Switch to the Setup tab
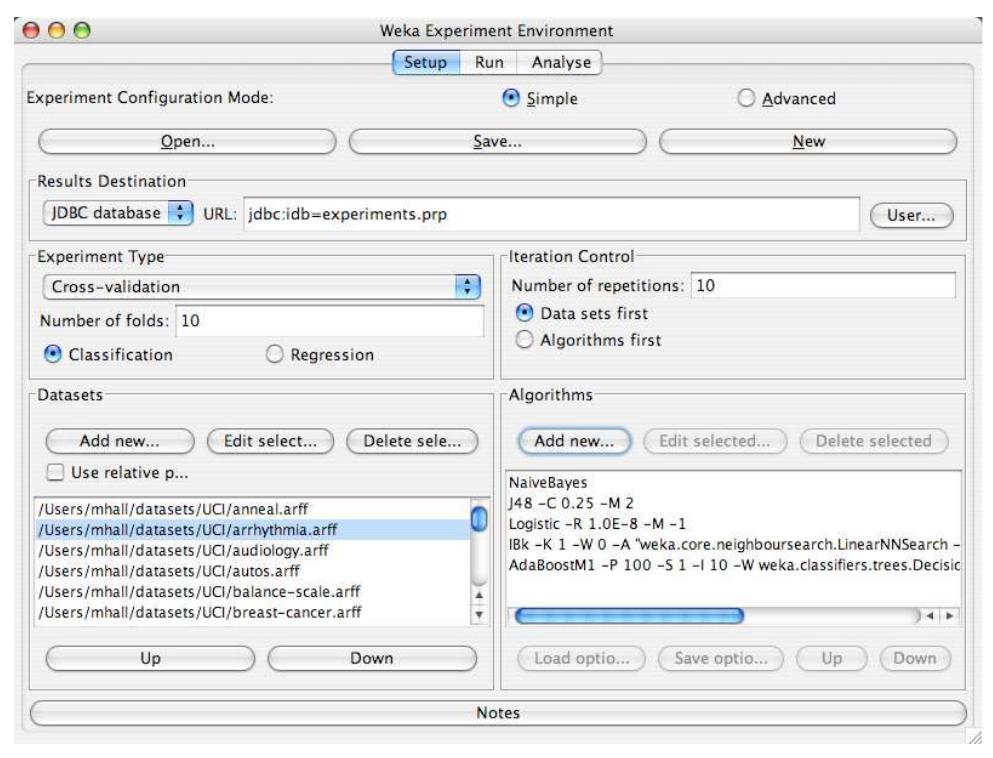993x758 pixels. [426, 63]
